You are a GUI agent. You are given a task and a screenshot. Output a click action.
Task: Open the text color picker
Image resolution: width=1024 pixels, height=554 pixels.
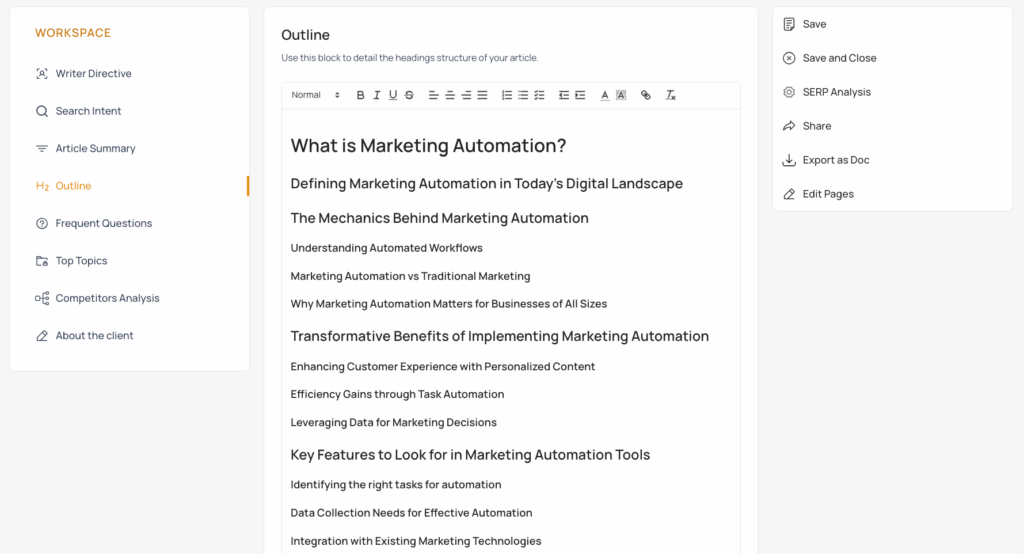(605, 95)
